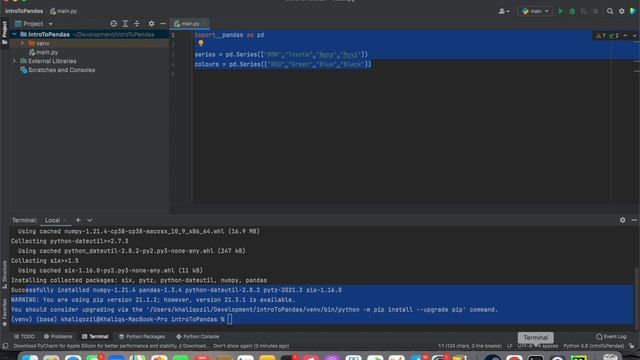Select the Local terminal tab
This screenshot has height=360, width=640.
(x=52, y=220)
